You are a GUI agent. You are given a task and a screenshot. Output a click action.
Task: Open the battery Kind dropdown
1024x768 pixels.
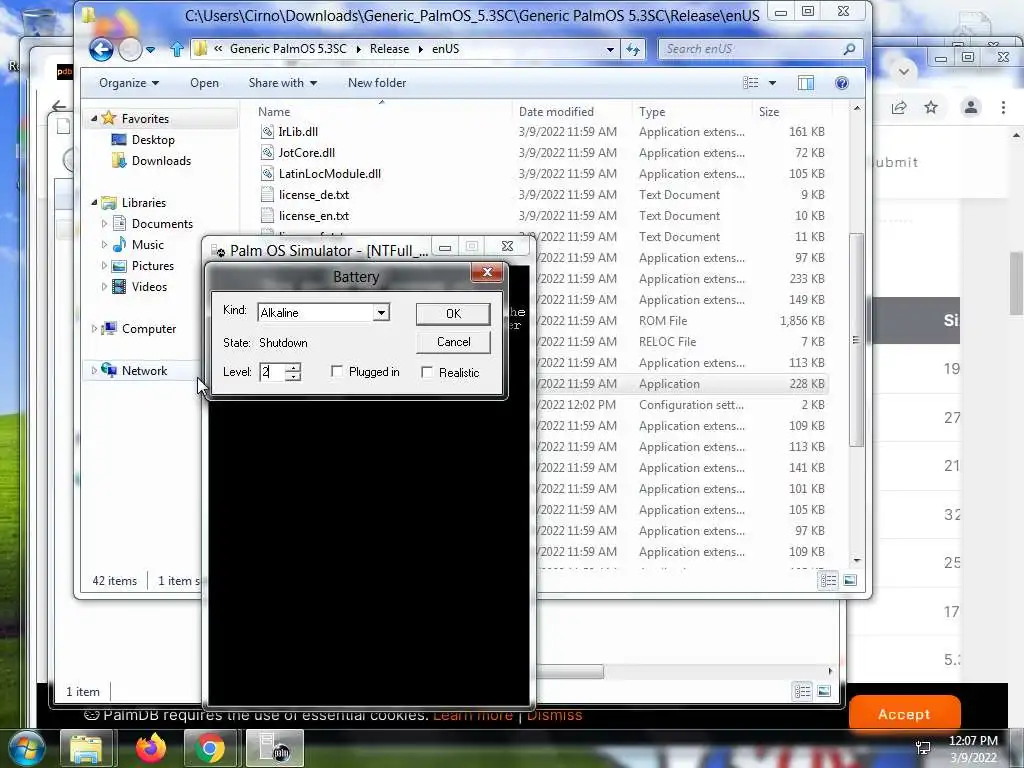tap(381, 312)
